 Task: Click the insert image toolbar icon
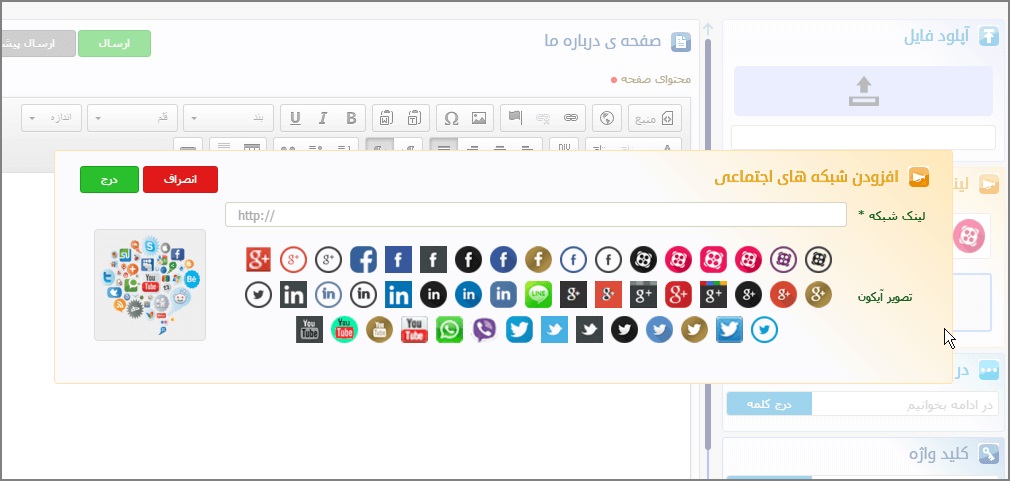pyautogui.click(x=479, y=118)
